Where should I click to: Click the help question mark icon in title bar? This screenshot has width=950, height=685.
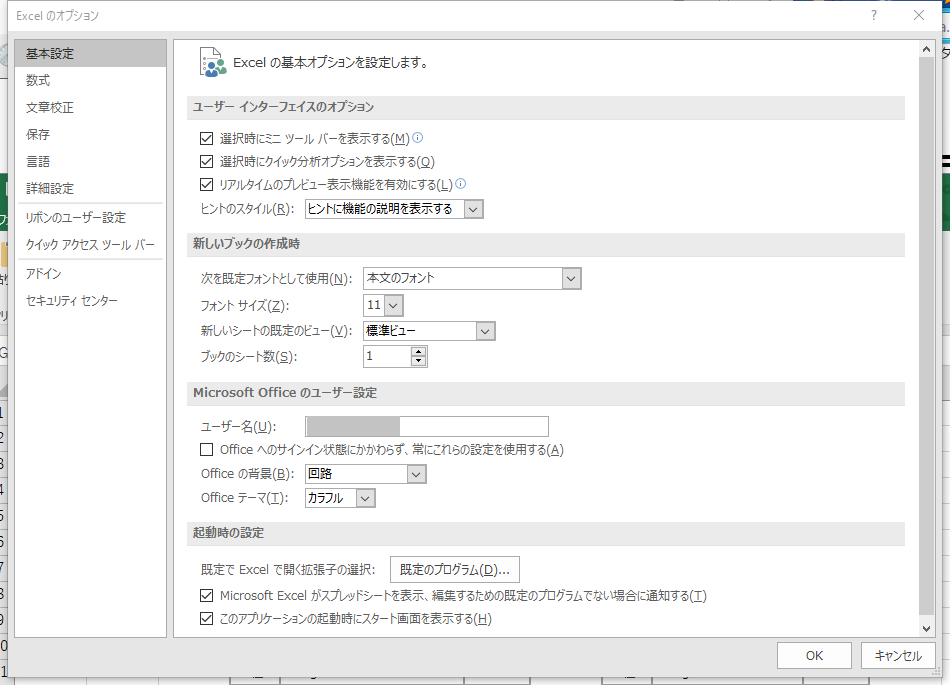(x=874, y=16)
